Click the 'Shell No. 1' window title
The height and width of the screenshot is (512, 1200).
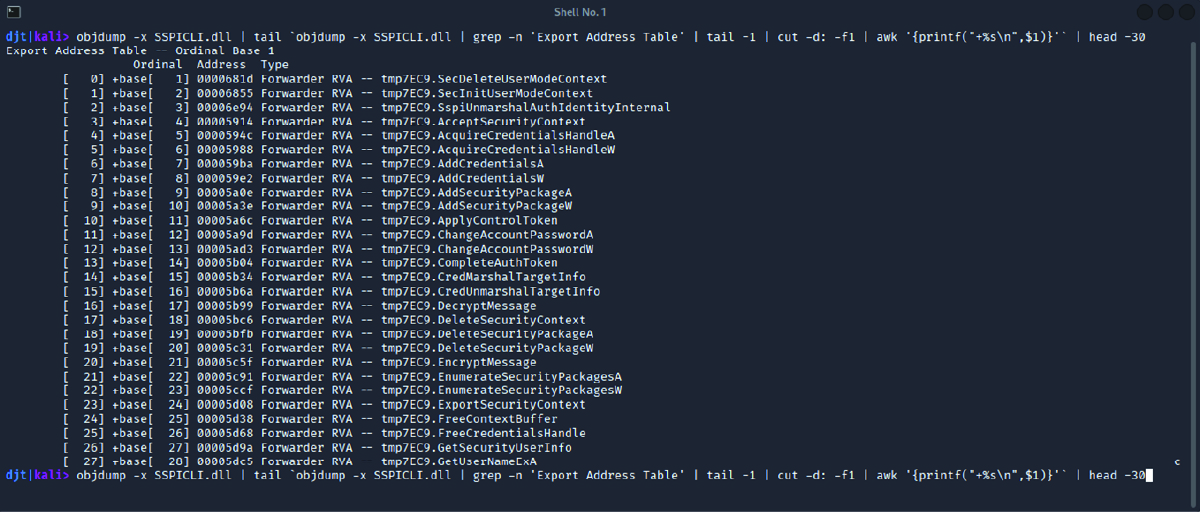[x=580, y=11]
